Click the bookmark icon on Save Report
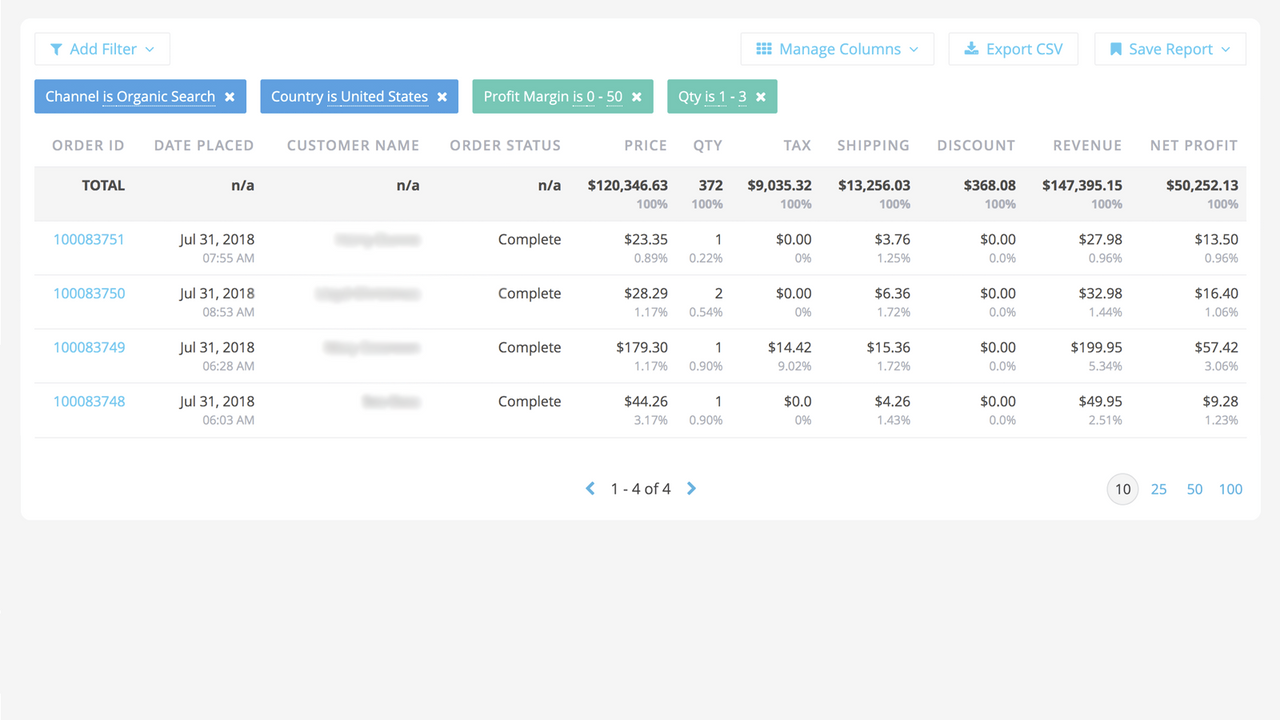The image size is (1280, 720). pyautogui.click(x=1115, y=48)
